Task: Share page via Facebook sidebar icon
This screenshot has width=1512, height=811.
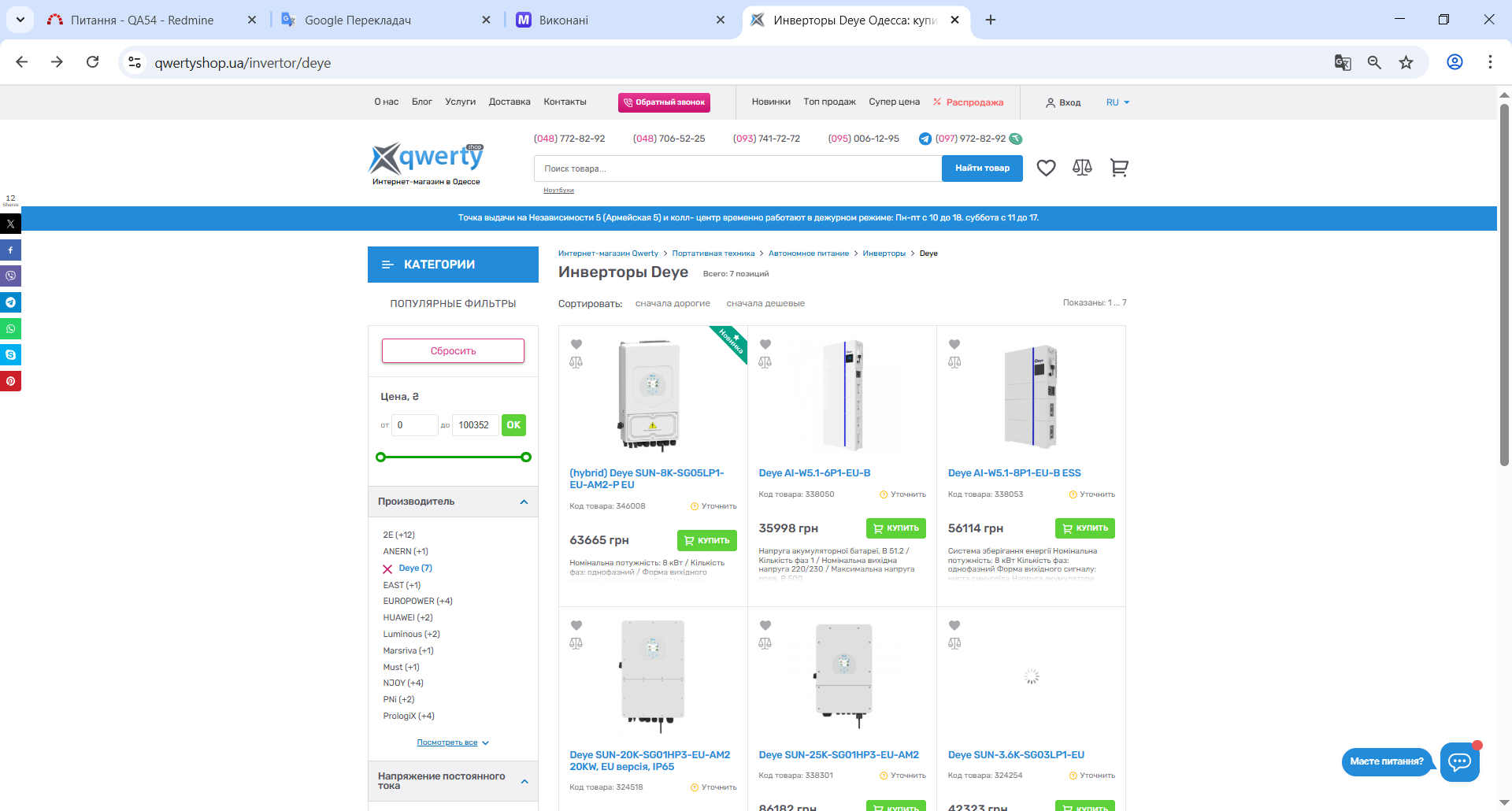Action: pyautogui.click(x=10, y=250)
